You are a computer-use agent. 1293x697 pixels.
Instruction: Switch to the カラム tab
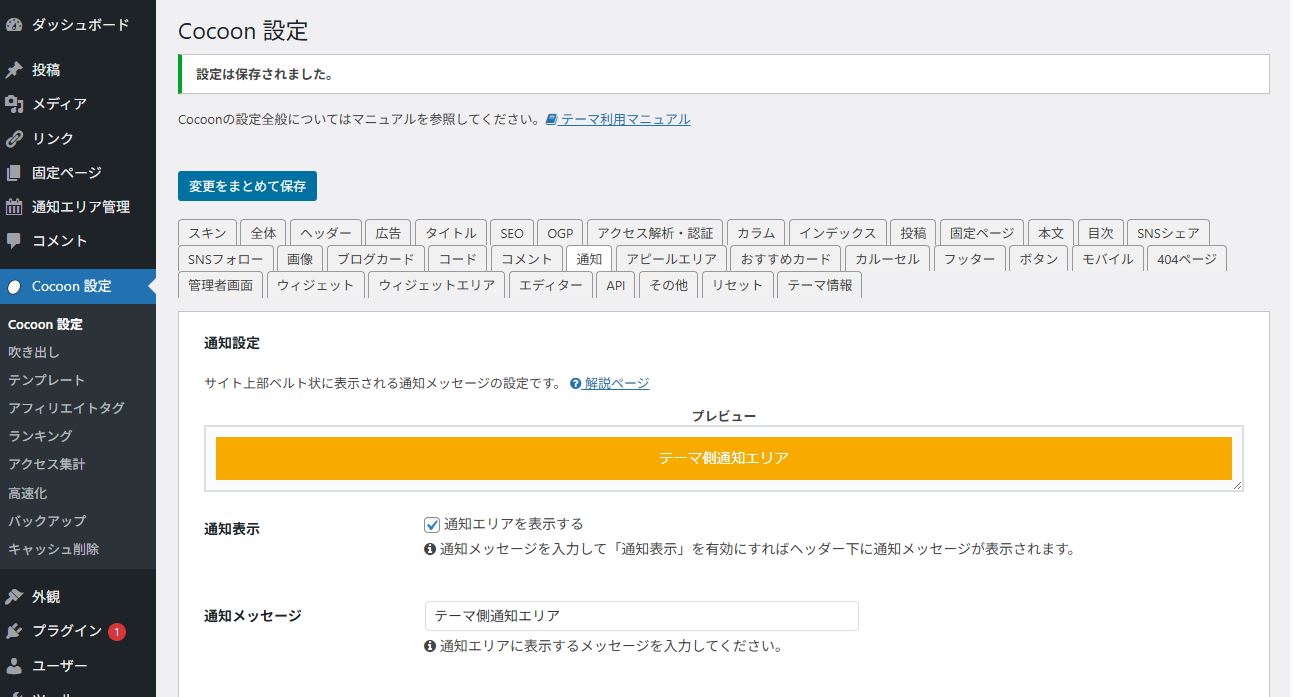756,233
